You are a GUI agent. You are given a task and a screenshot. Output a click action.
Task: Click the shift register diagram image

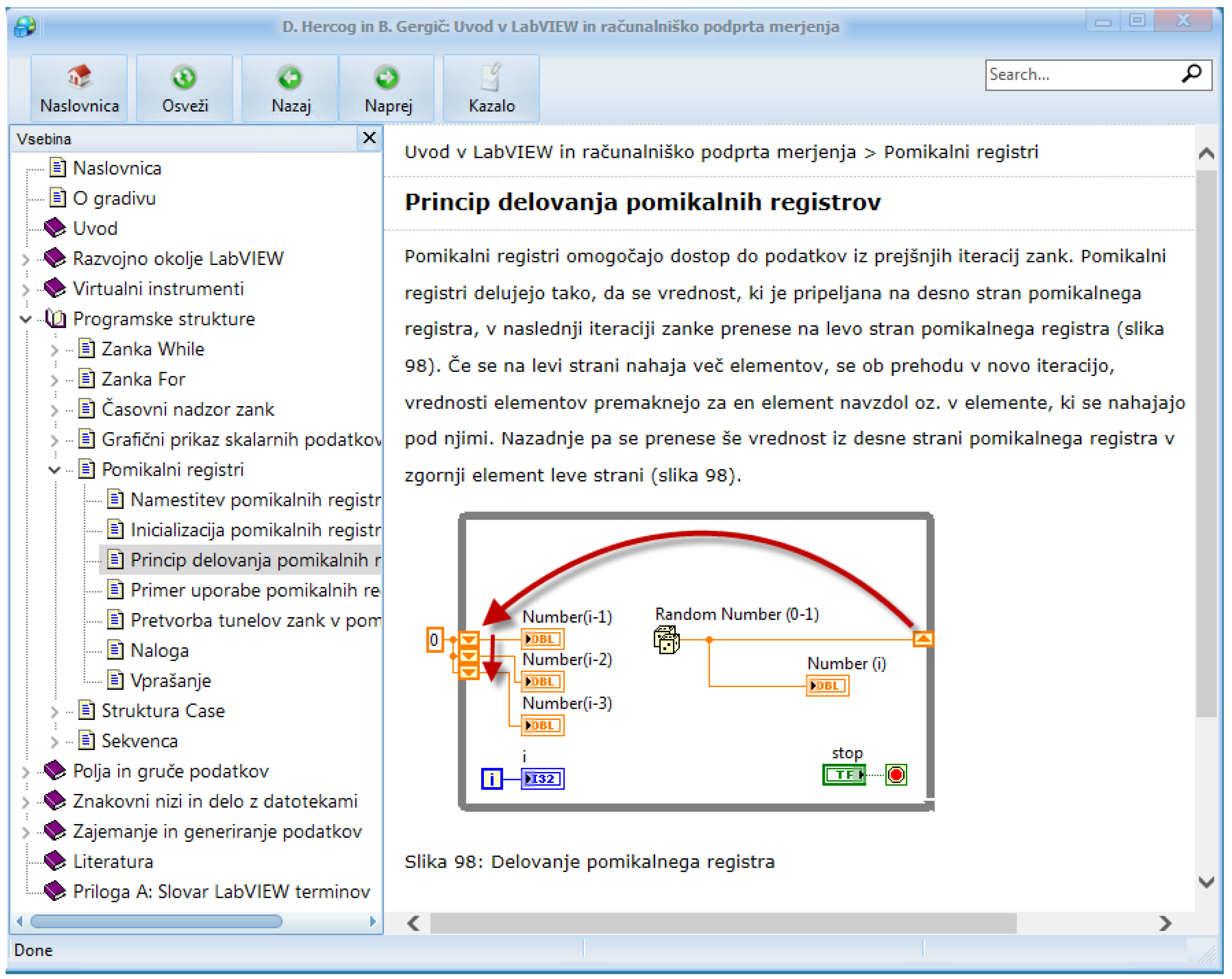click(680, 661)
